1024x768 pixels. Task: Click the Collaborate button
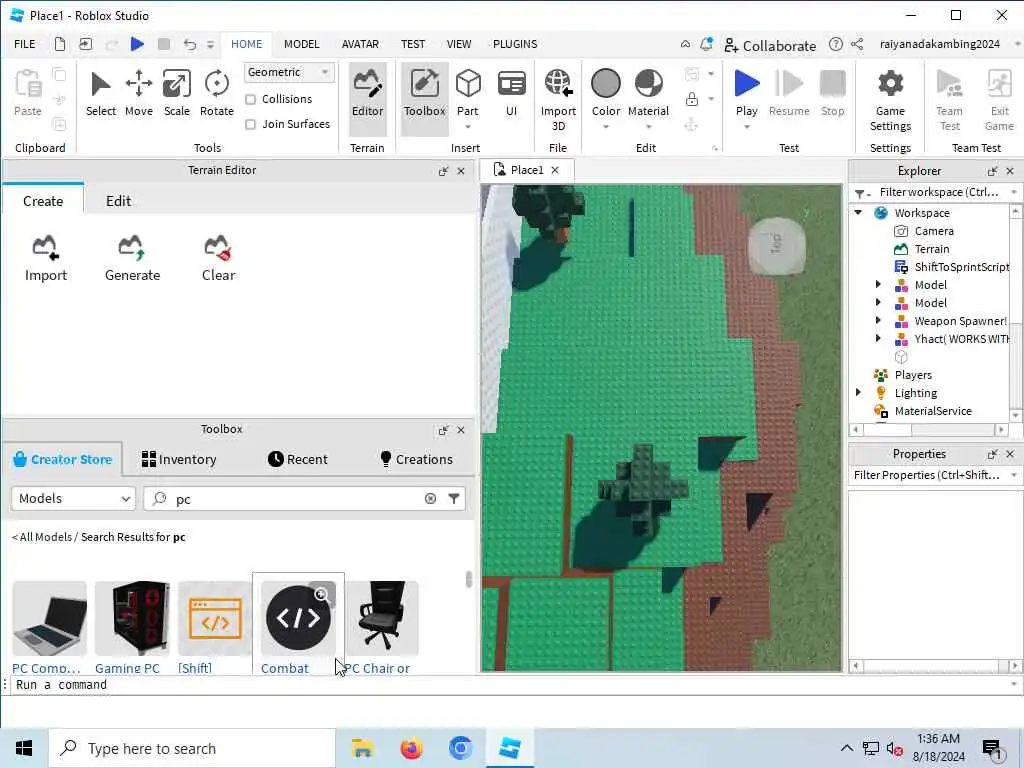[x=770, y=45]
